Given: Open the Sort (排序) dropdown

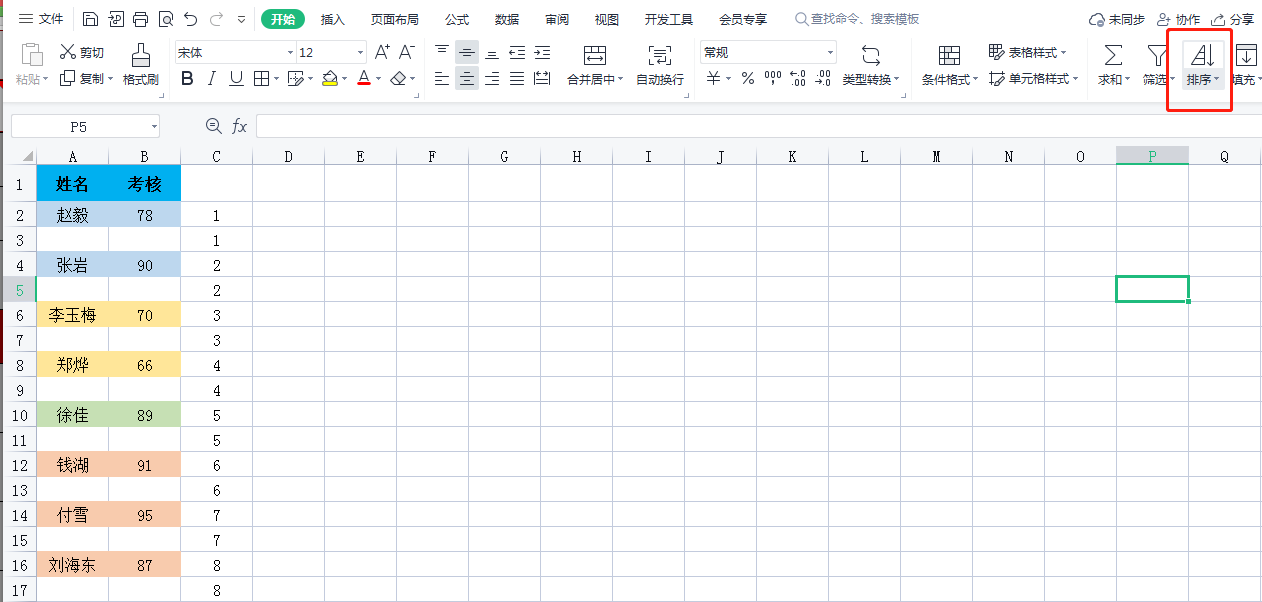Looking at the screenshot, I should [1203, 79].
